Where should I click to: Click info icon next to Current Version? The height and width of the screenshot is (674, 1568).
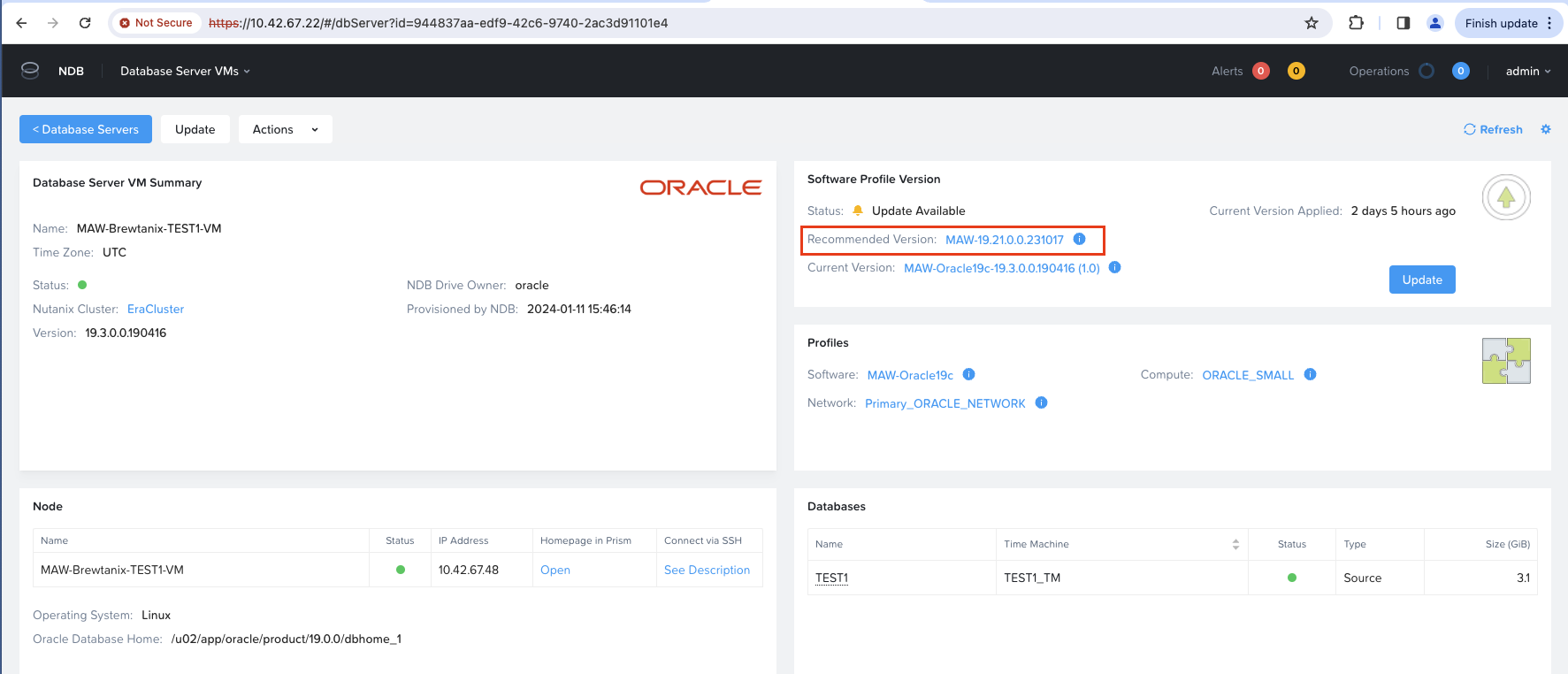[x=1114, y=267]
